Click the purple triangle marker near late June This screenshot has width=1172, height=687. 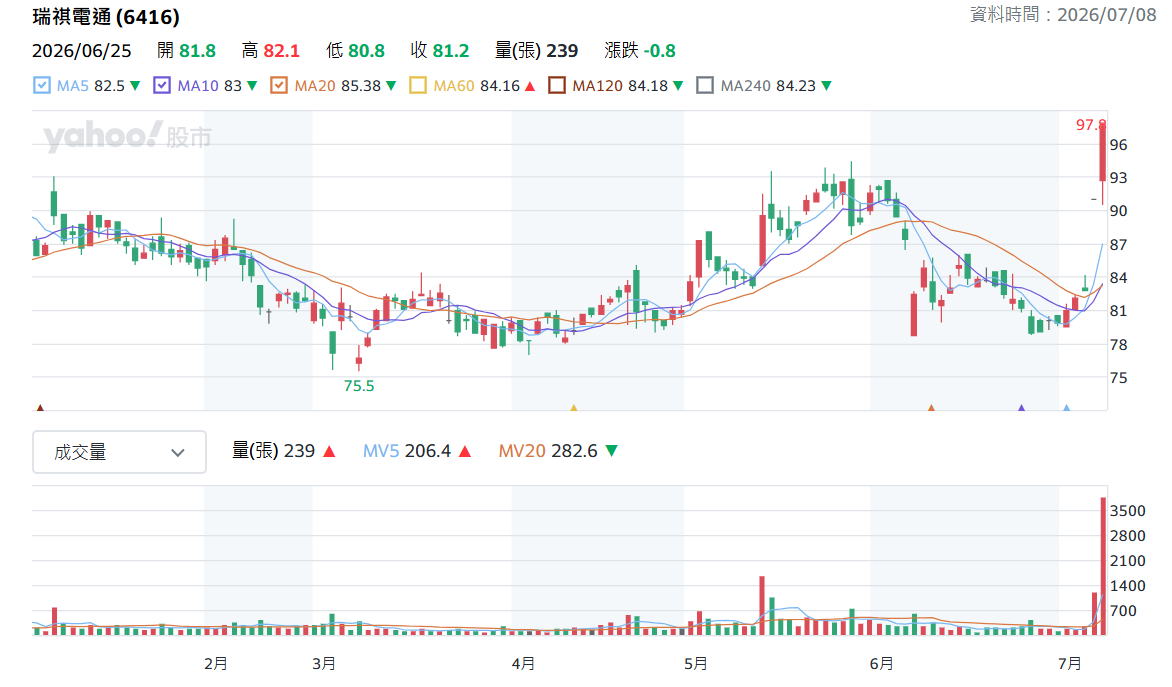click(1022, 407)
